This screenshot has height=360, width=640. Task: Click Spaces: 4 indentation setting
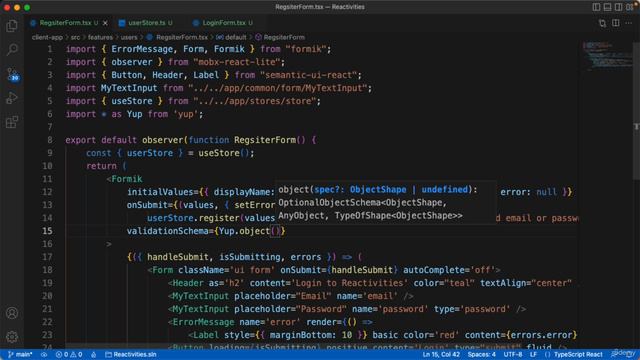(x=482, y=354)
